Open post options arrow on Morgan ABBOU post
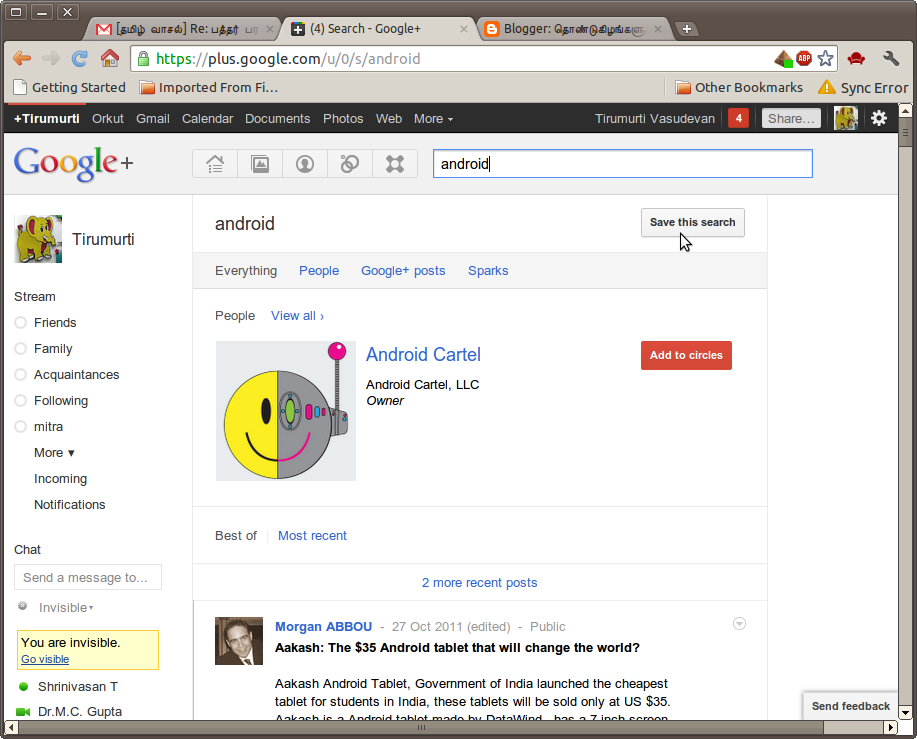 (x=739, y=624)
